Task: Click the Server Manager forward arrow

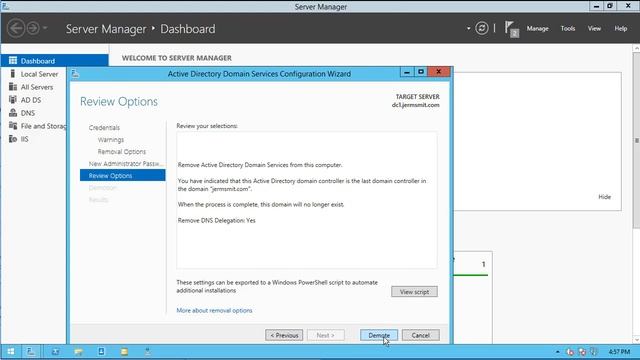Action: (x=33, y=28)
